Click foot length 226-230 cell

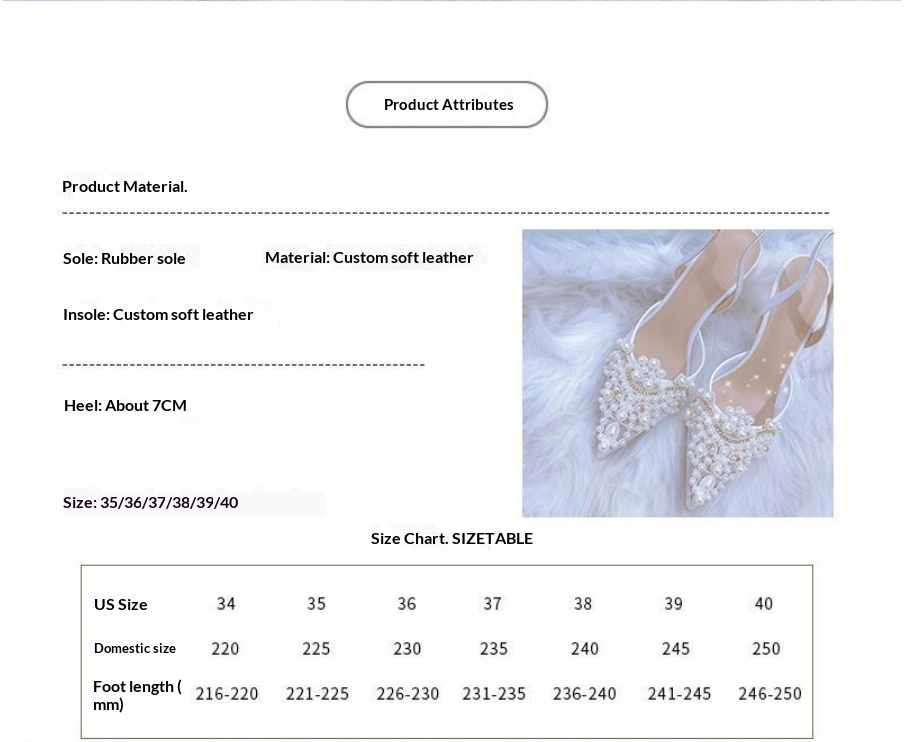pos(408,694)
